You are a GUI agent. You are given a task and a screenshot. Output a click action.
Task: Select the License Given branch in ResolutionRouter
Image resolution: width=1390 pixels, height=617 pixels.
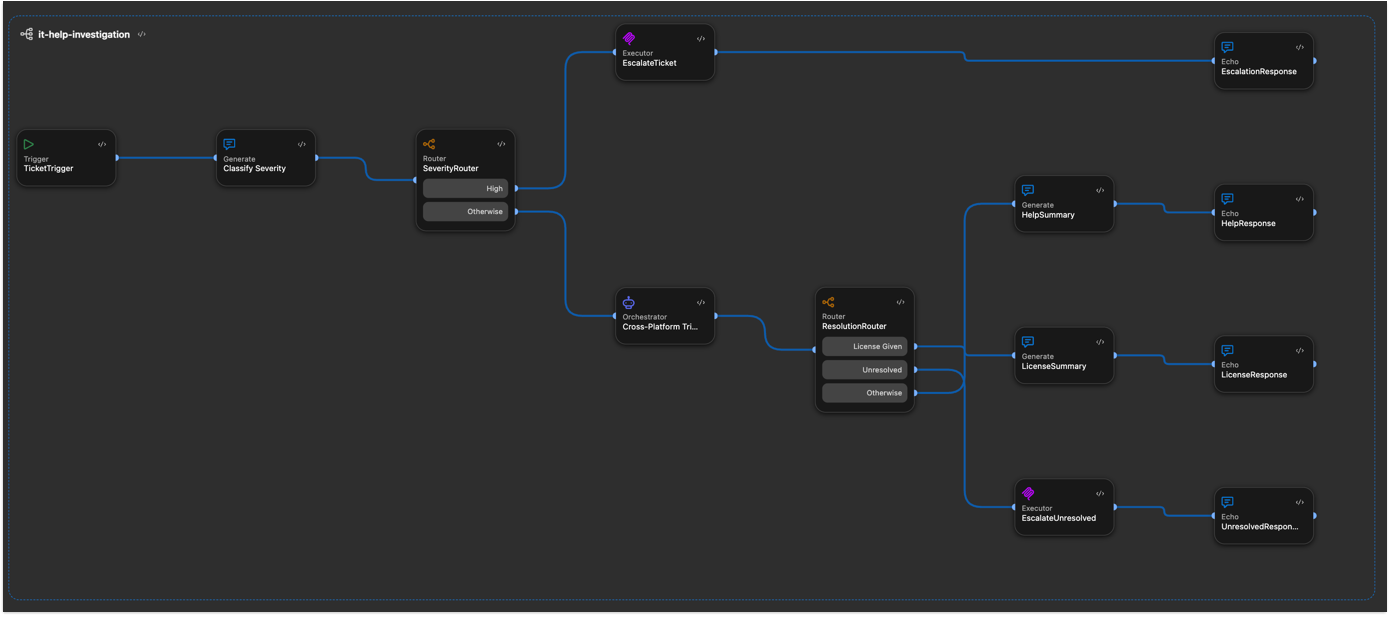coord(864,346)
